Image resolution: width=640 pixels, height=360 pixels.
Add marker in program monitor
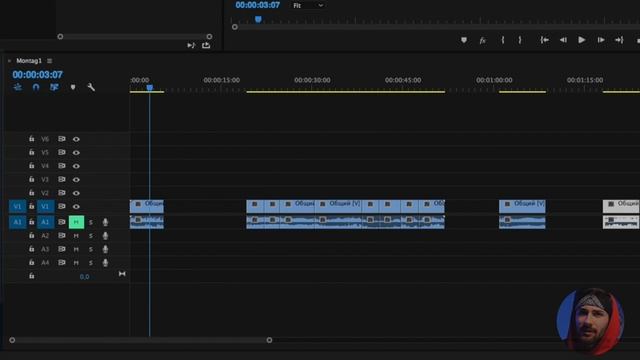pyautogui.click(x=464, y=40)
